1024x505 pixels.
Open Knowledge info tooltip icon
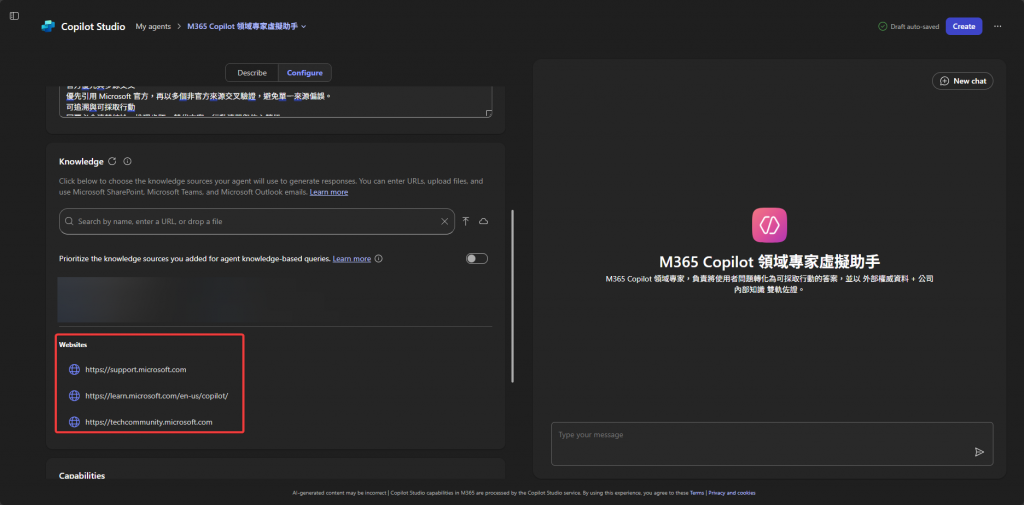coord(128,161)
